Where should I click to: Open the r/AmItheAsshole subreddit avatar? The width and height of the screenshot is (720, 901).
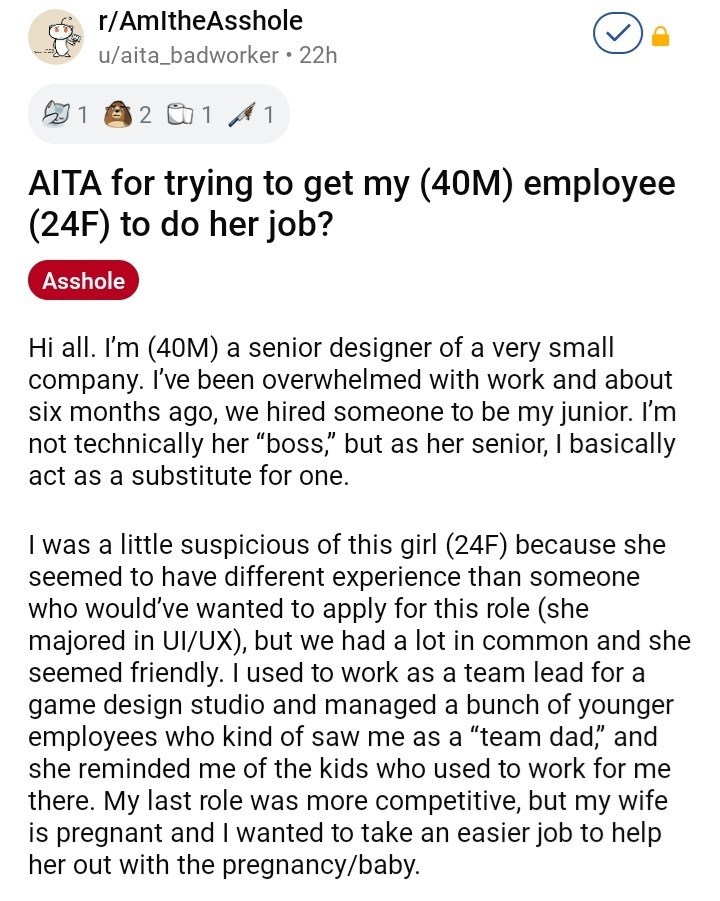coord(56,37)
